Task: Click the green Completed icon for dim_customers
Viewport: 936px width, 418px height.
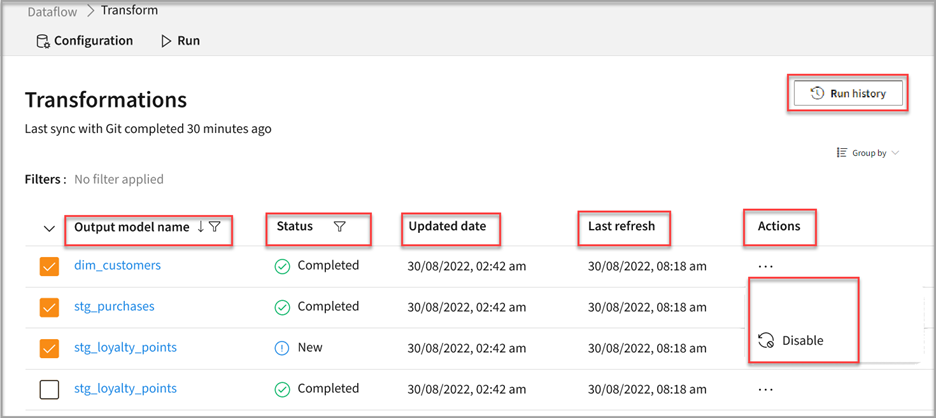Action: (x=282, y=266)
